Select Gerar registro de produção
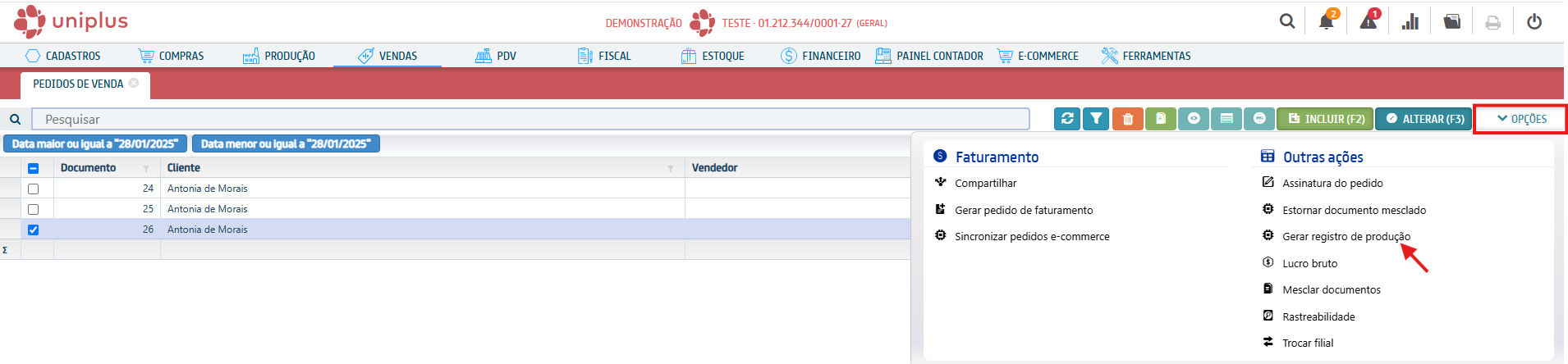The height and width of the screenshot is (364, 1568). point(1346,236)
